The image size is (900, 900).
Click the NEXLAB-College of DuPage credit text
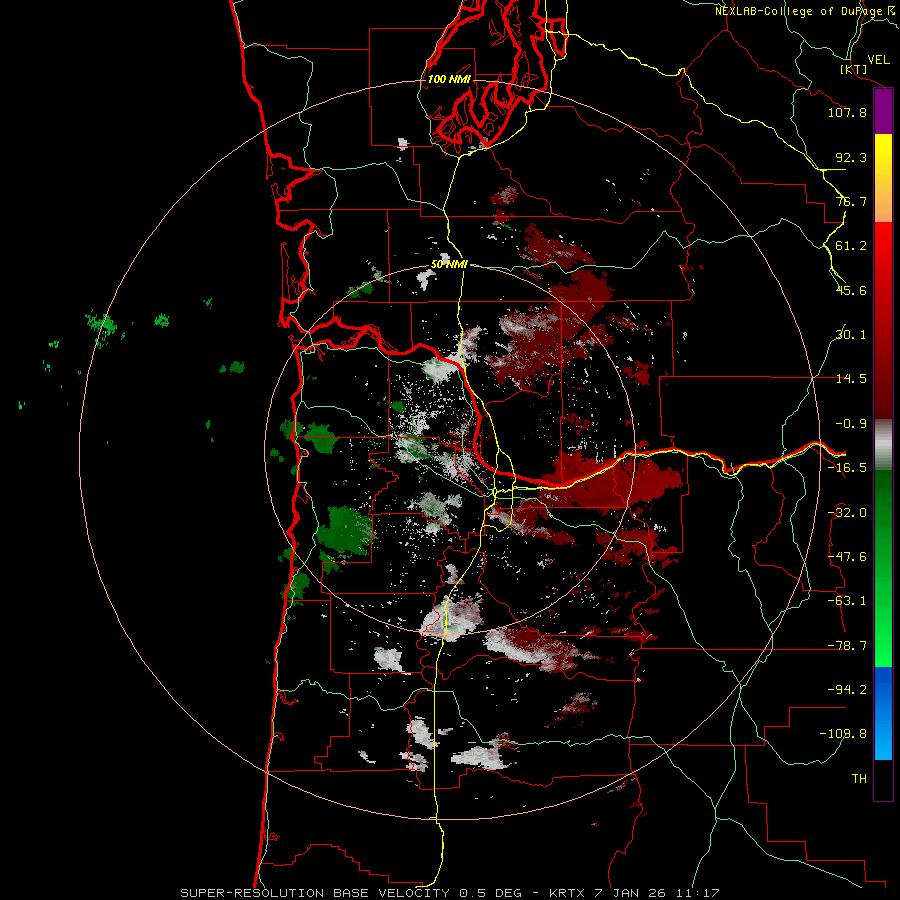[x=803, y=11]
